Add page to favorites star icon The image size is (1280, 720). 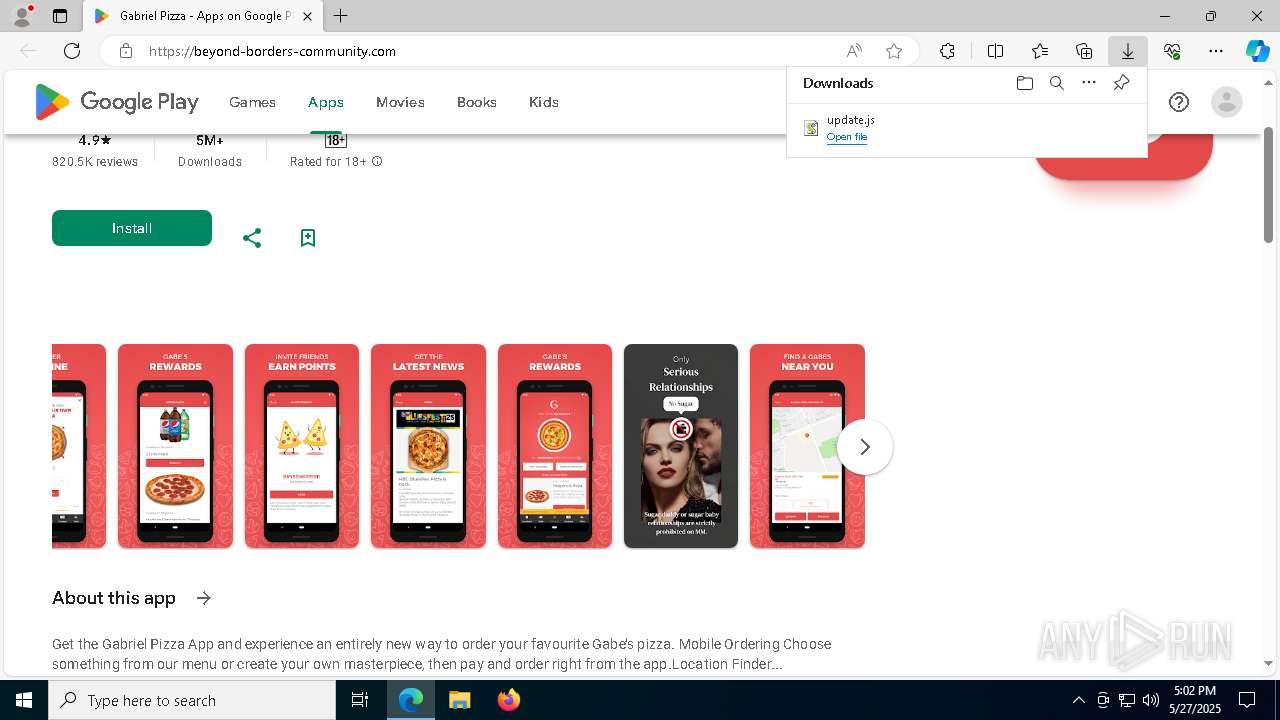(x=894, y=51)
